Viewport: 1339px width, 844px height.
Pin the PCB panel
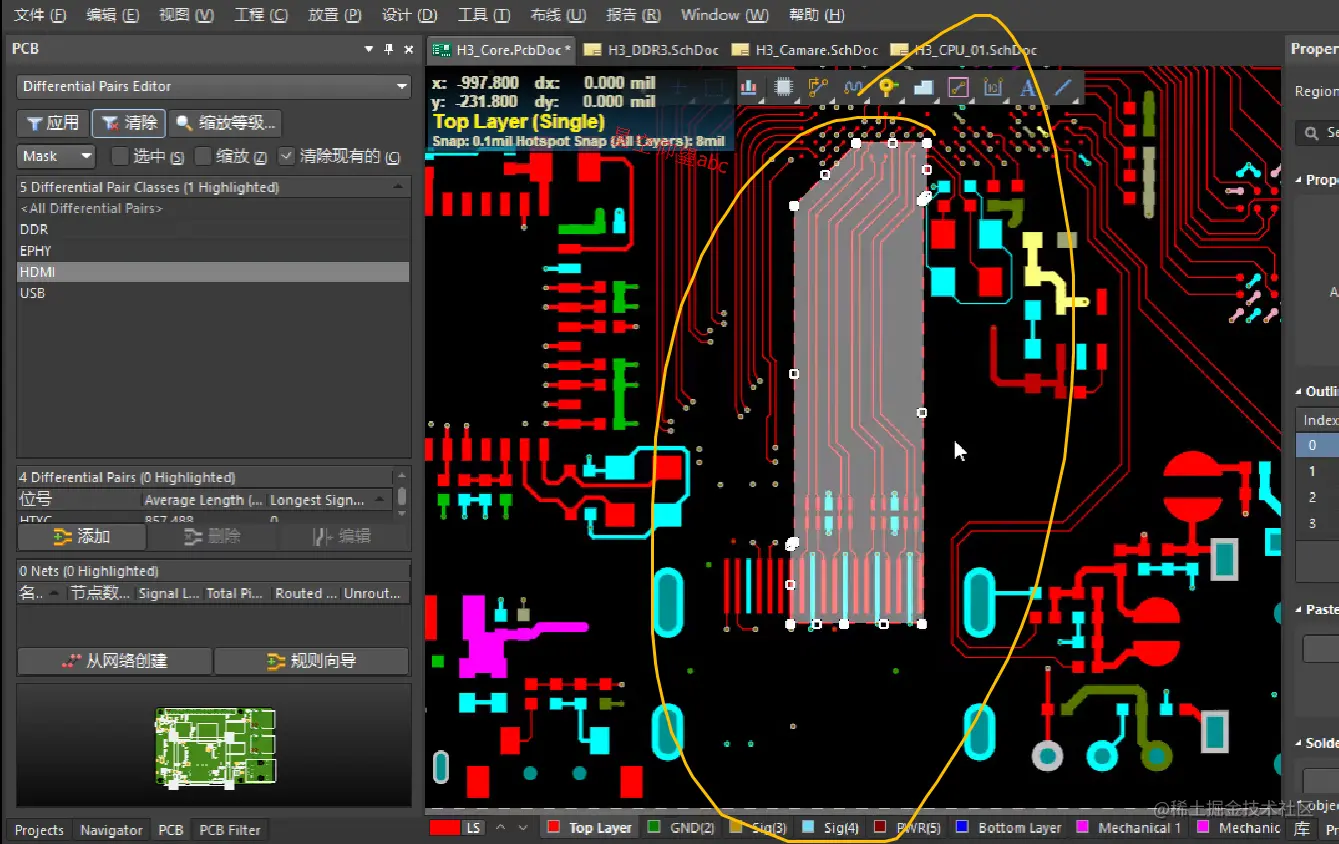389,49
